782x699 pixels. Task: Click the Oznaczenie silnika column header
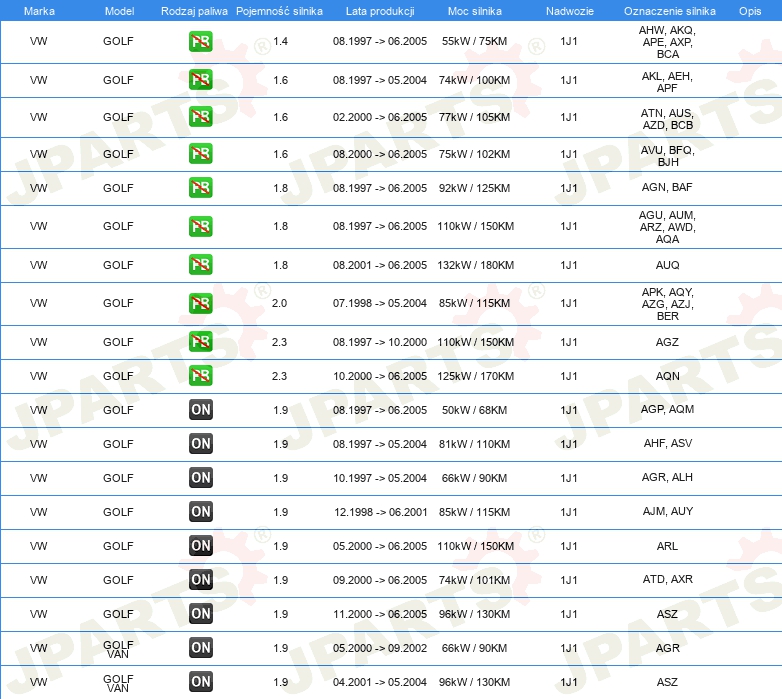coord(669,11)
